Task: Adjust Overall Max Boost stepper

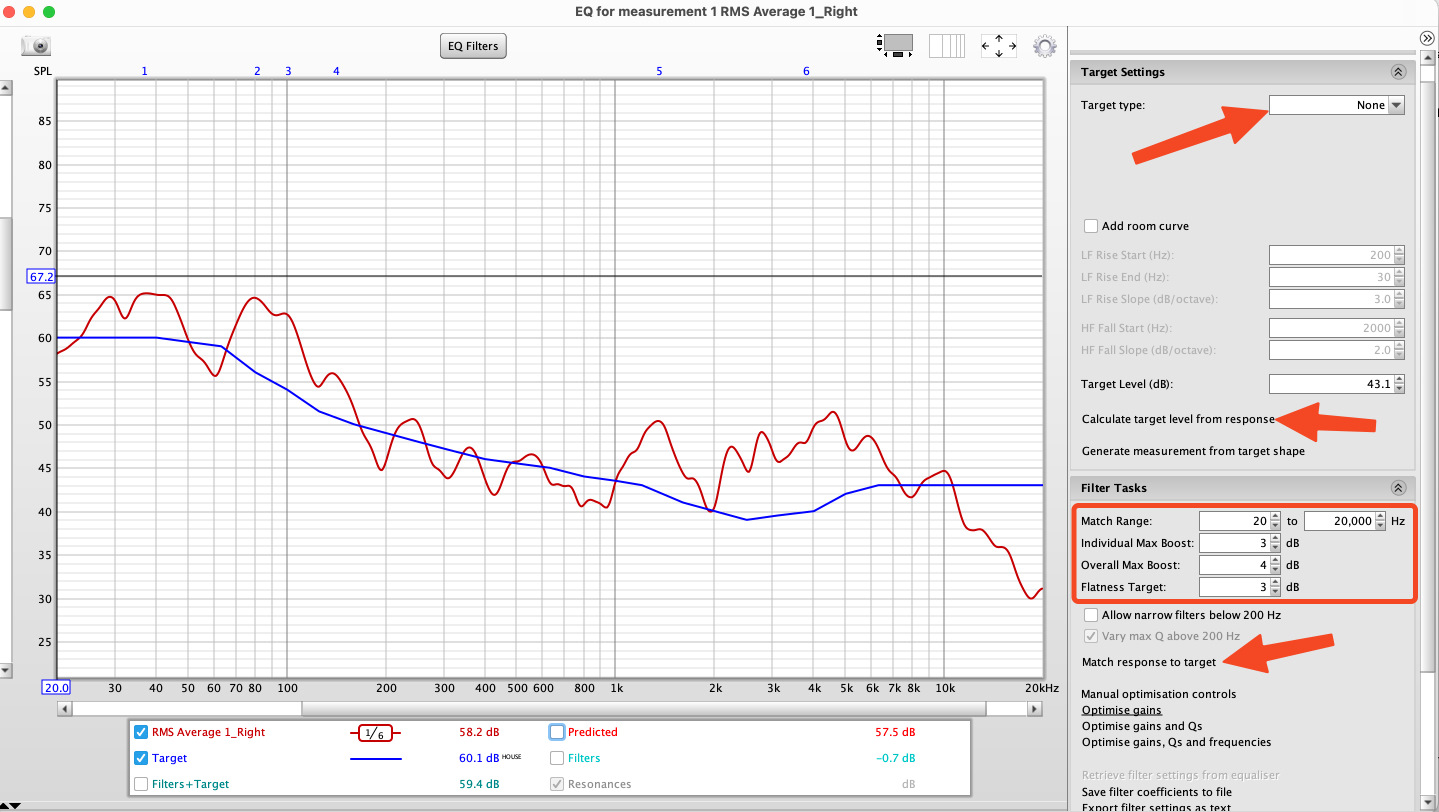Action: pos(1274,565)
